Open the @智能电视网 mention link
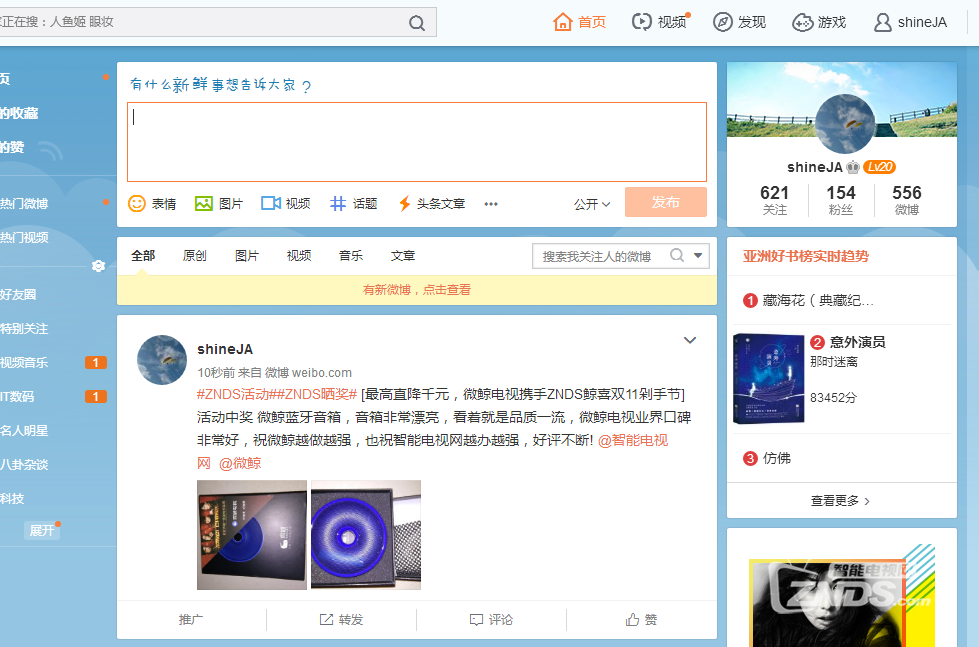This screenshot has height=647, width=979. [x=633, y=440]
